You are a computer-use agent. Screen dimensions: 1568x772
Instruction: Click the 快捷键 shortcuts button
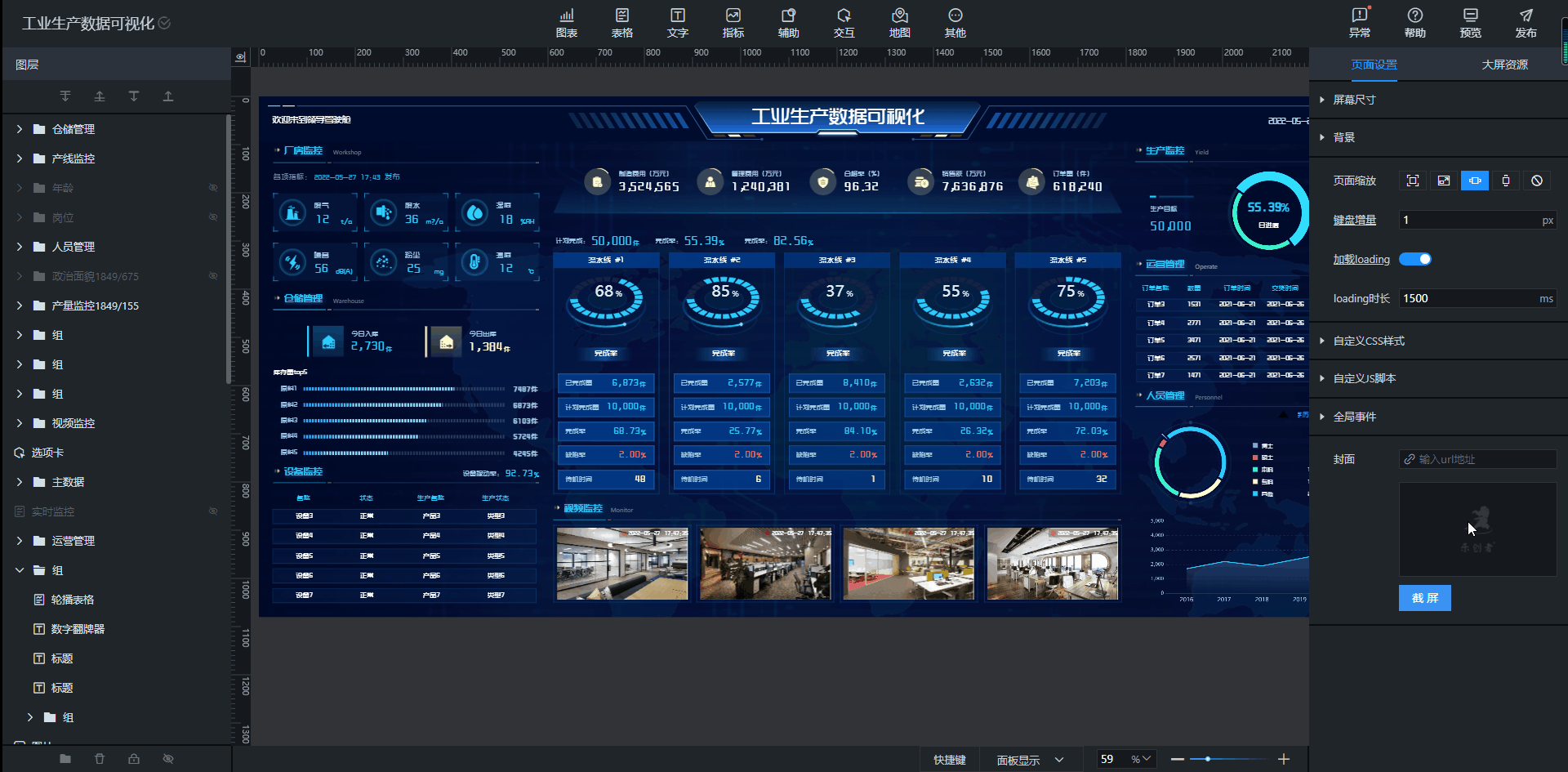949,760
